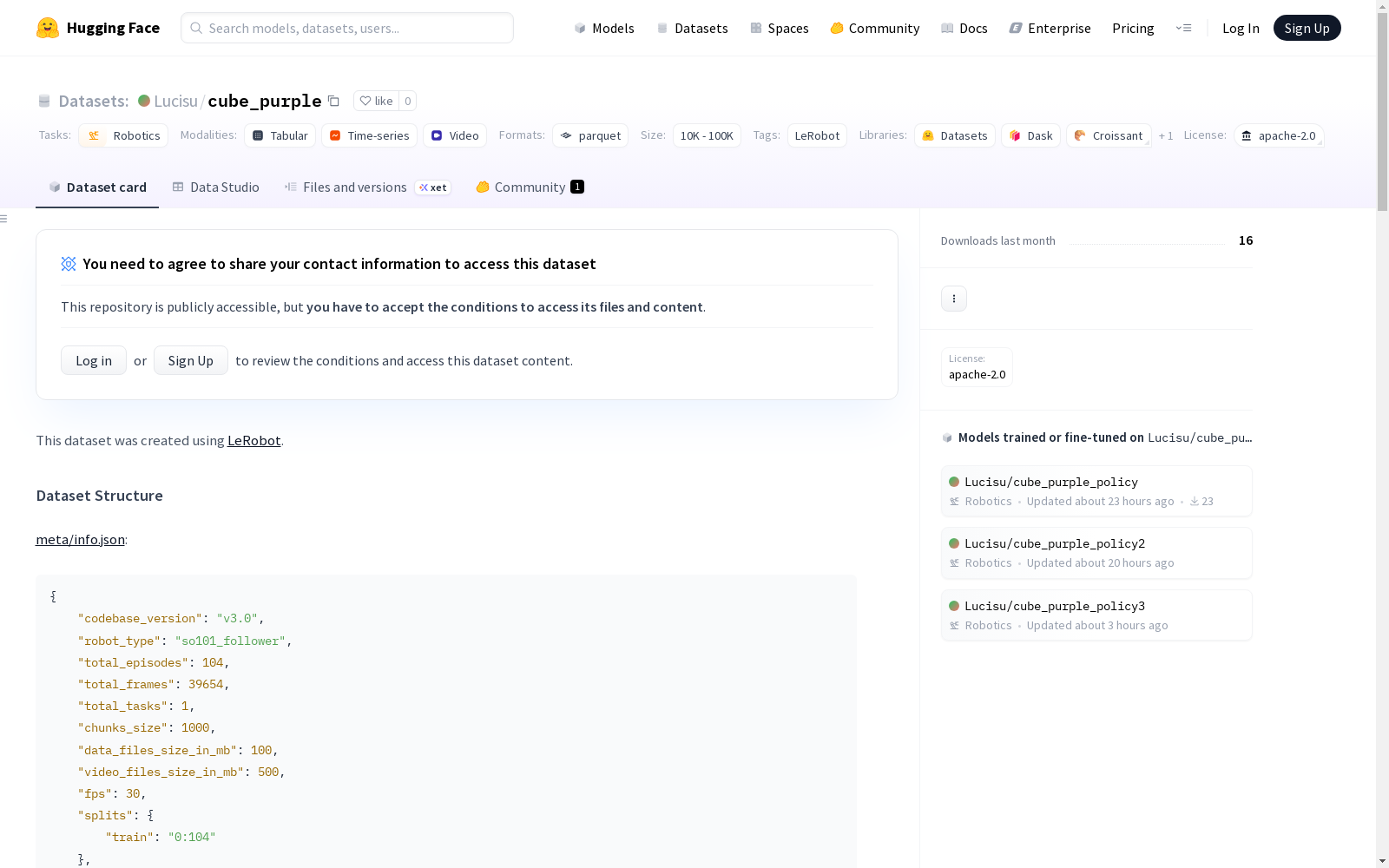Viewport: 1389px width, 868px height.
Task: Switch to the Data Studio tab
Action: click(215, 187)
